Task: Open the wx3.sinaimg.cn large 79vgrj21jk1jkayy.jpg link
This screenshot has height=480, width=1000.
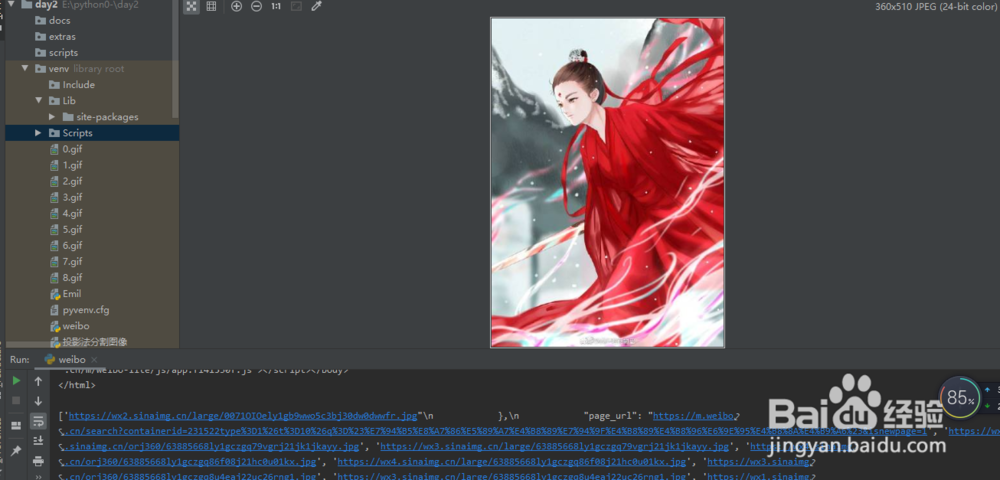Action: (x=554, y=446)
